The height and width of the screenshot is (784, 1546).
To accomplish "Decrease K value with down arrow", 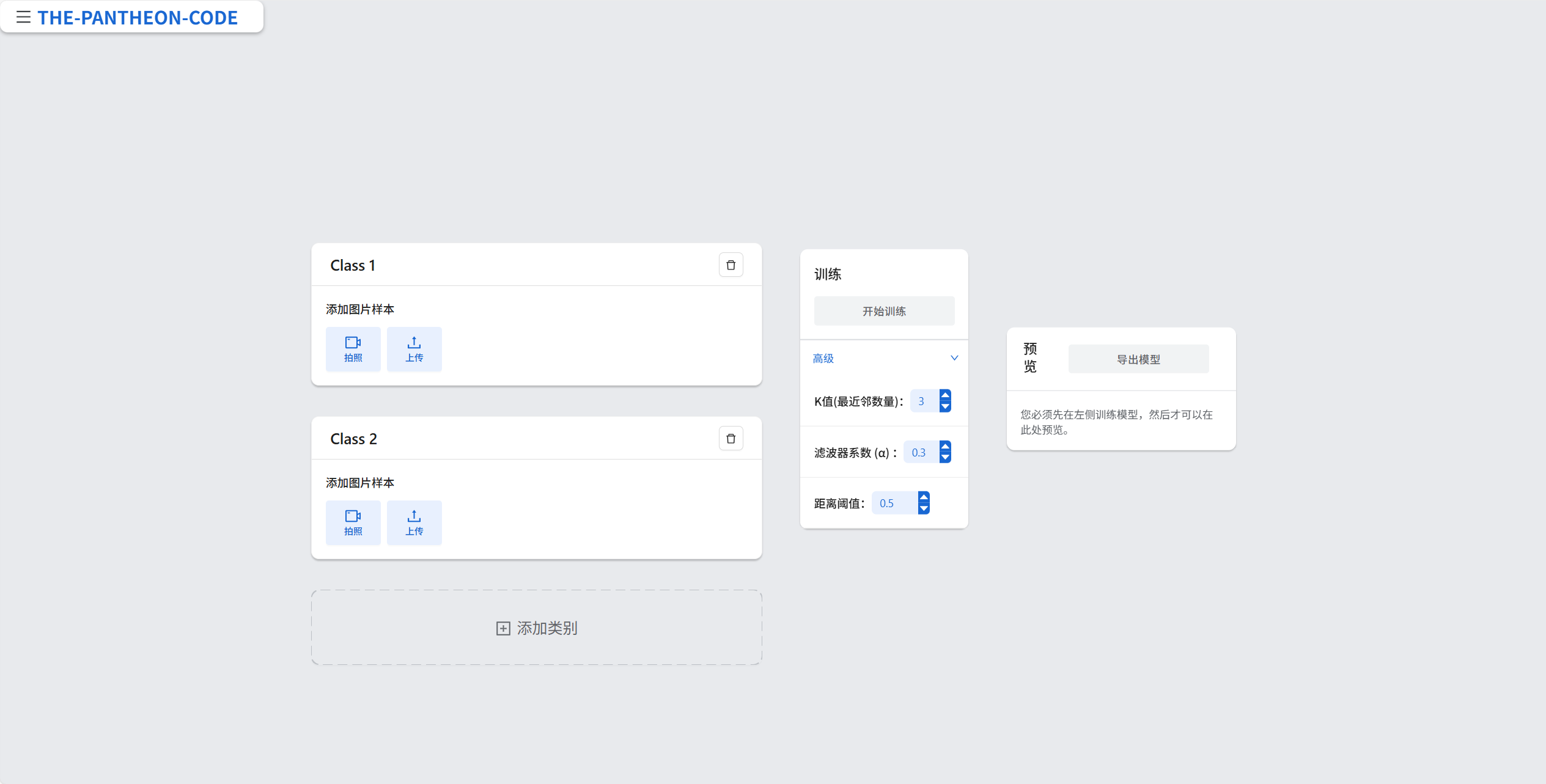I will point(945,407).
